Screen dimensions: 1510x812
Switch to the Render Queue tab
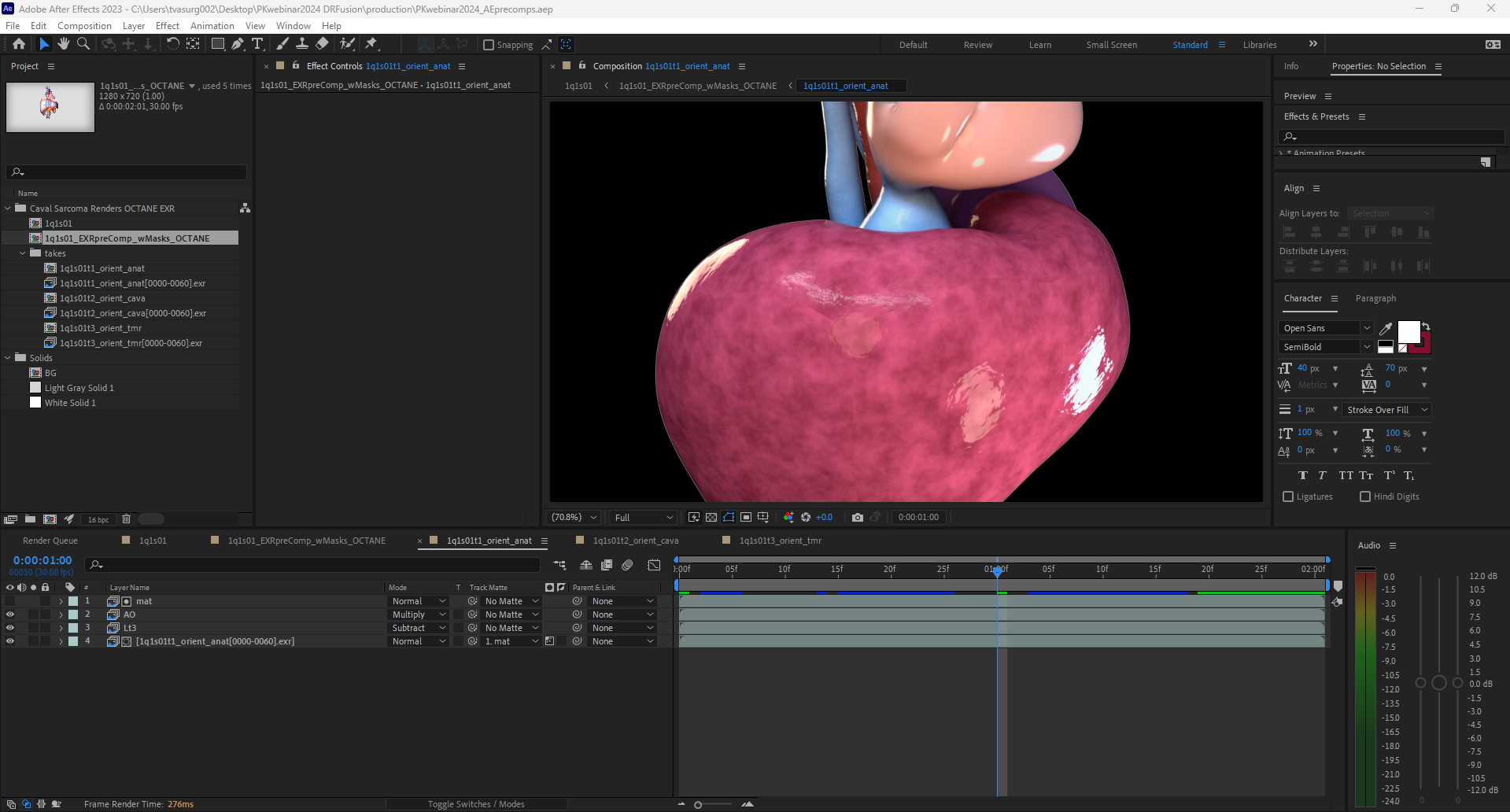tap(50, 541)
